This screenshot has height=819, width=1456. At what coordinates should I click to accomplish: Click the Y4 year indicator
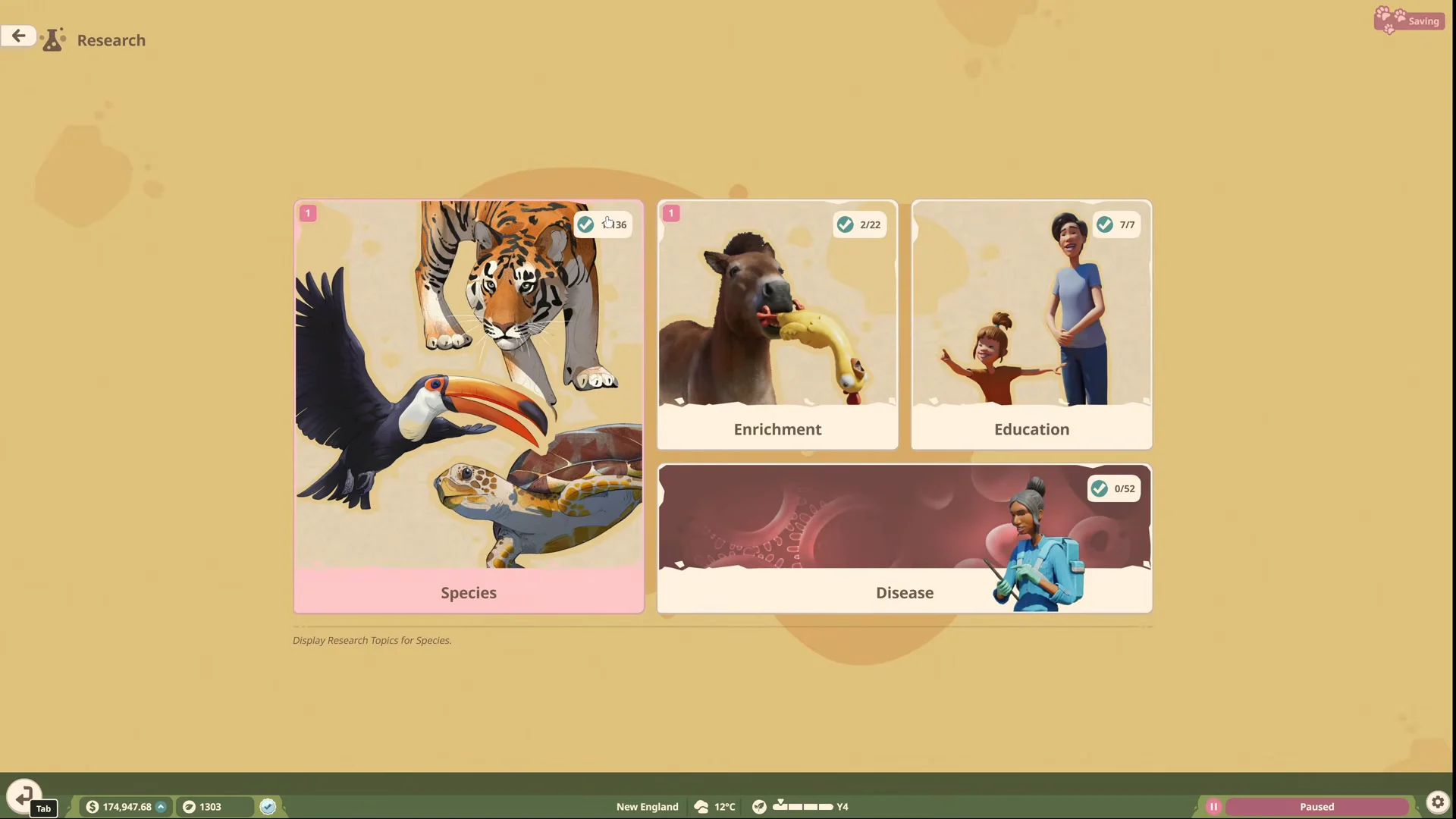(842, 807)
